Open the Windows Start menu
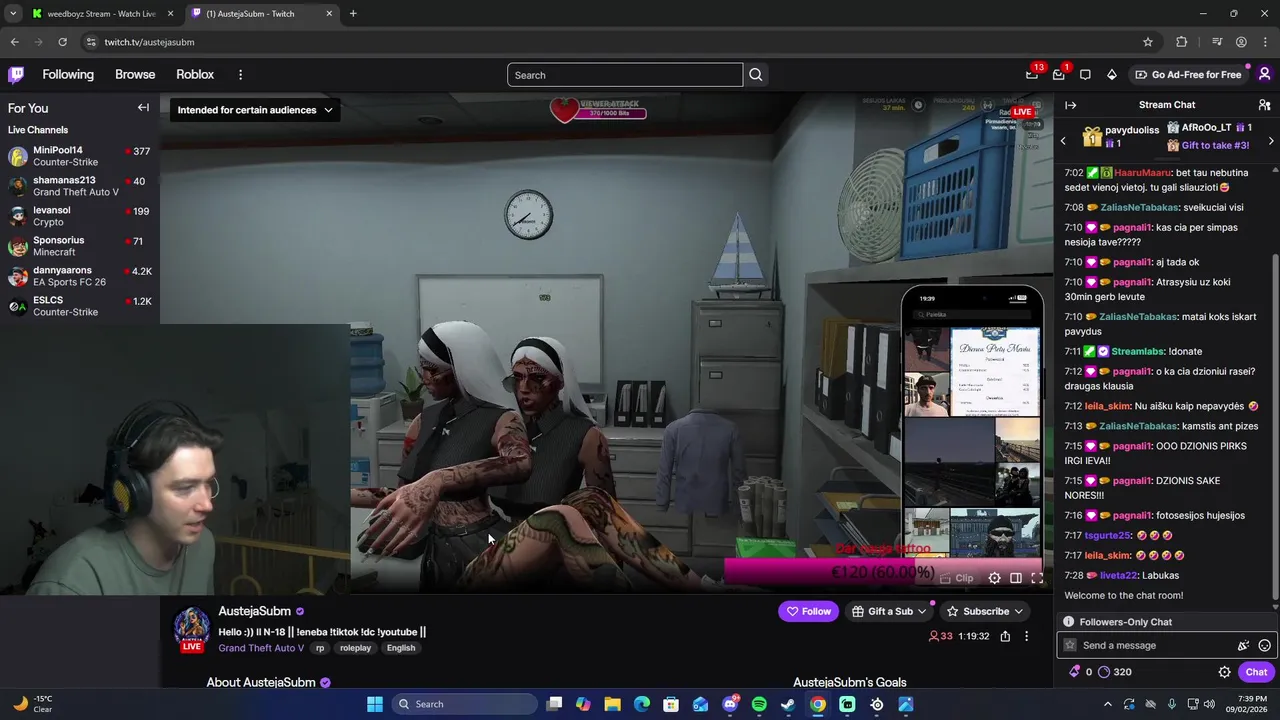 (375, 704)
